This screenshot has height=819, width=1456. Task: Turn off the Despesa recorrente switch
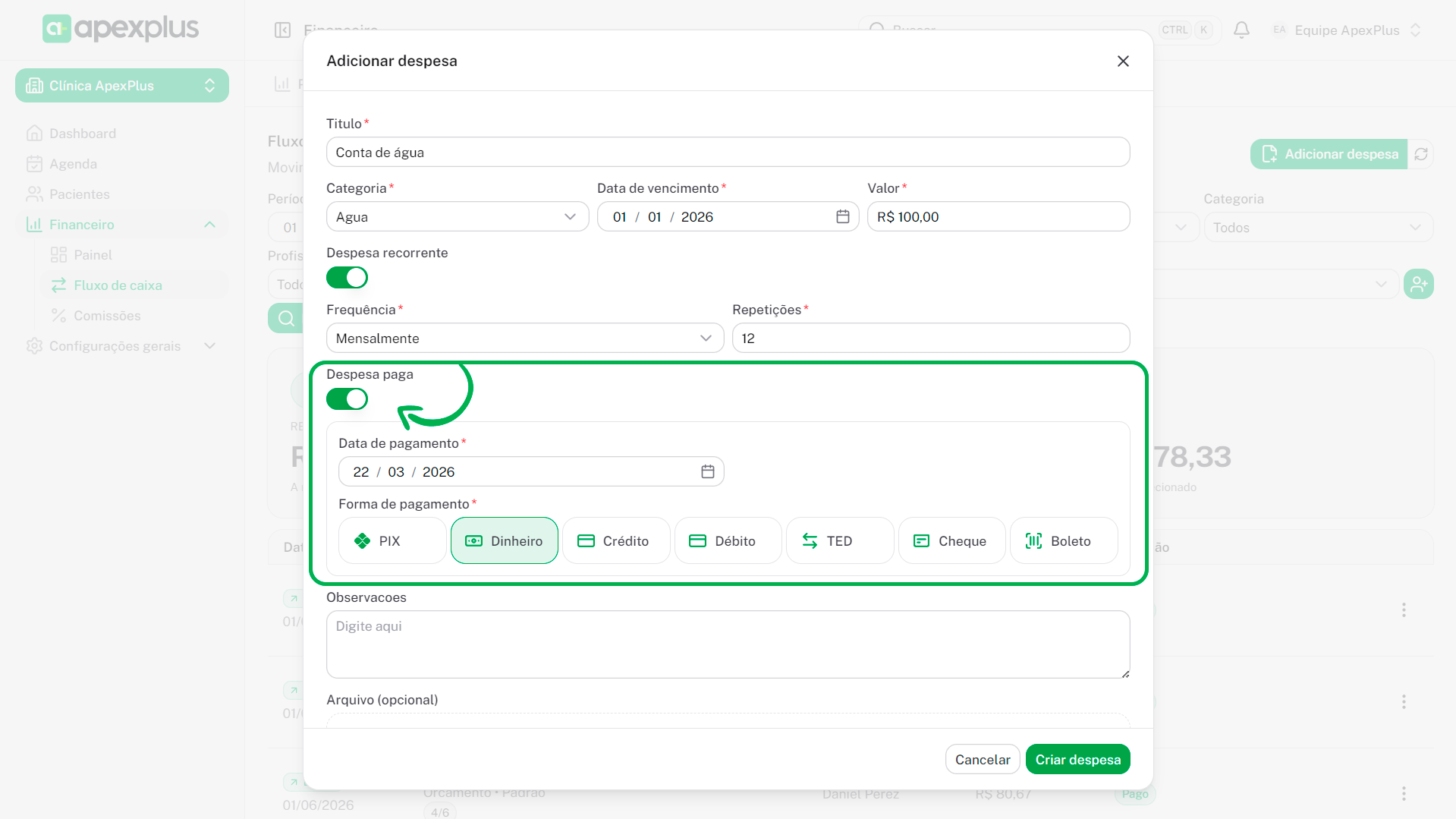point(347,278)
